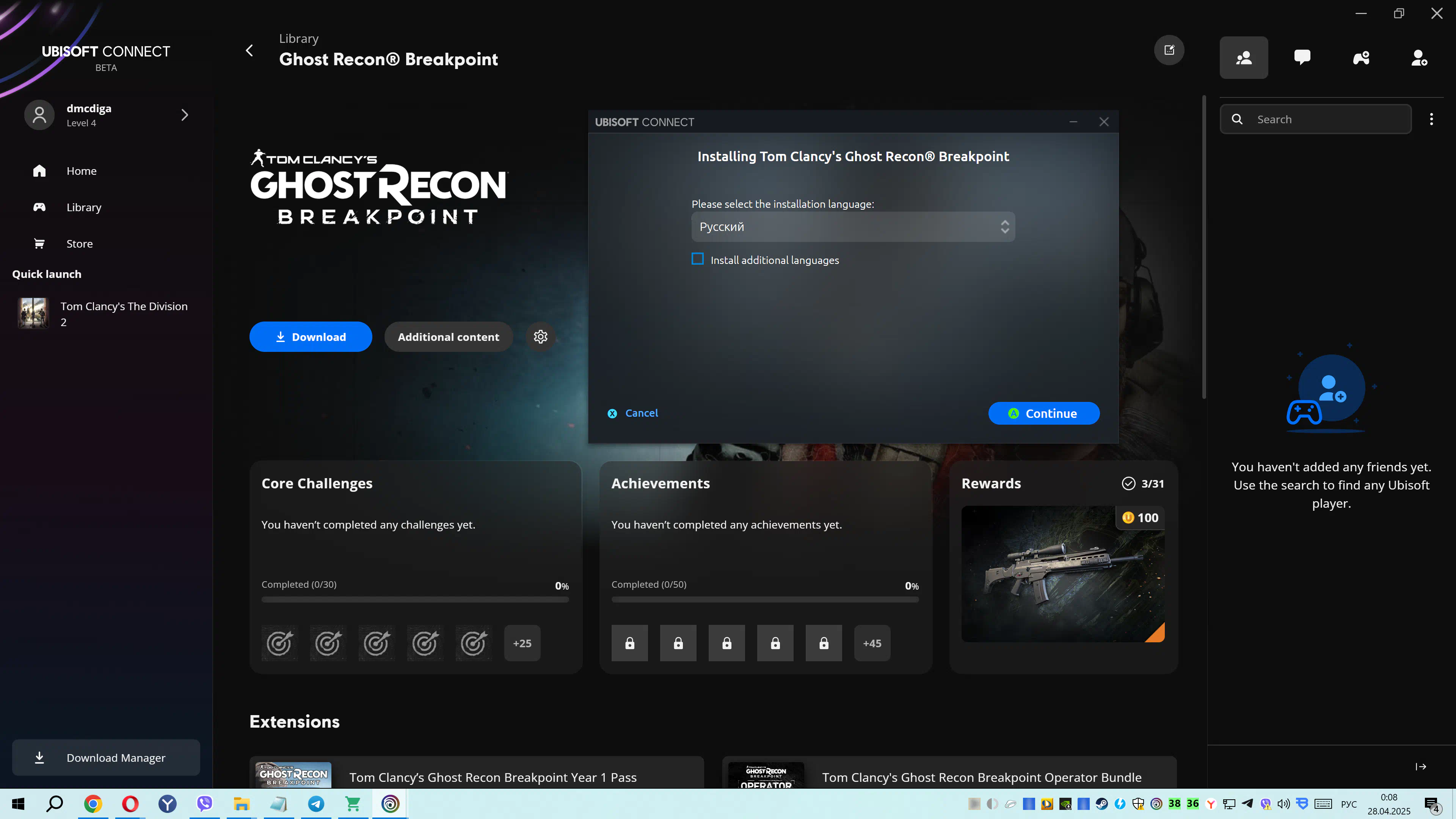Open the 100-unit rifle reward thumbnail
Image resolution: width=1456 pixels, height=819 pixels.
click(x=1062, y=574)
